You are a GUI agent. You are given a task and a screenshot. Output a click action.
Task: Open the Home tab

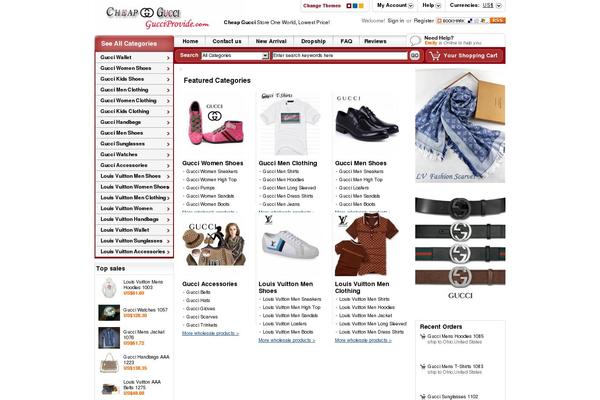(190, 41)
